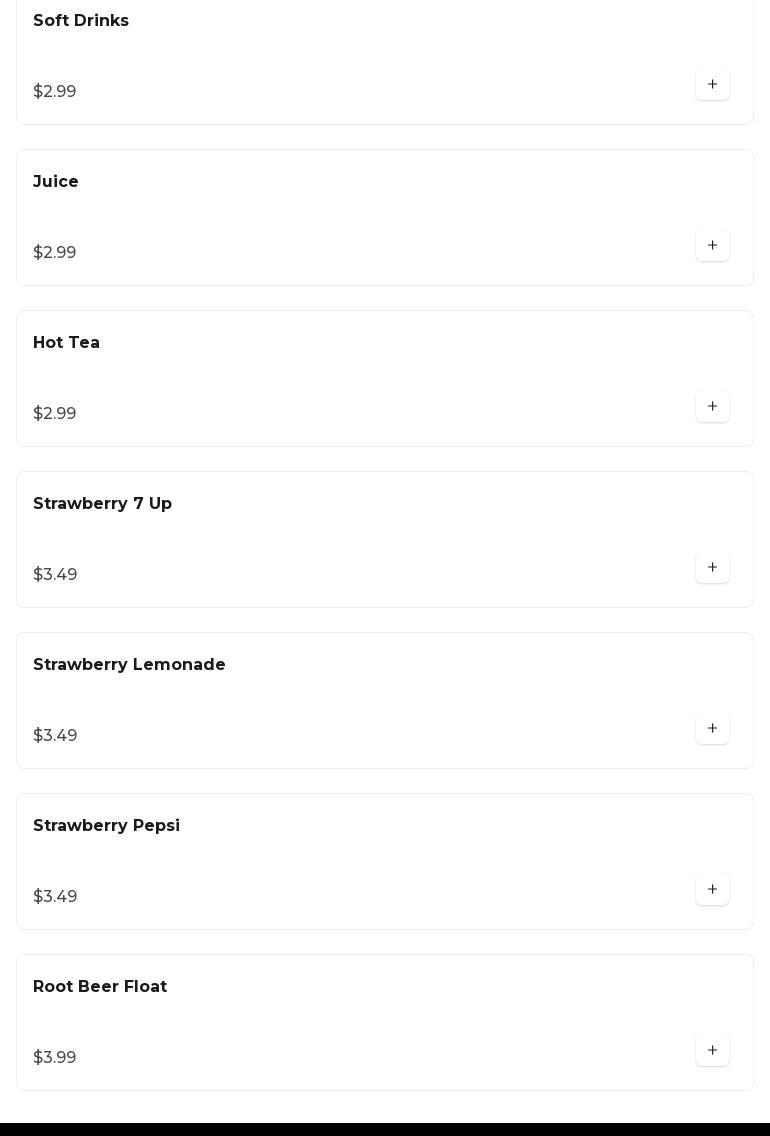Click the Strawberry Pepsi $3.49 price
The width and height of the screenshot is (770, 1136).
55,897
